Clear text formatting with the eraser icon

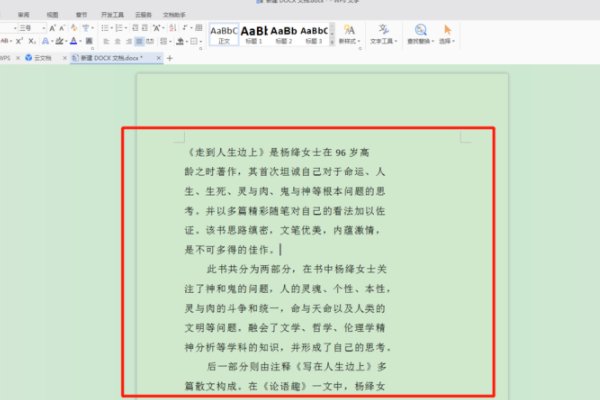pyautogui.click(x=74, y=28)
